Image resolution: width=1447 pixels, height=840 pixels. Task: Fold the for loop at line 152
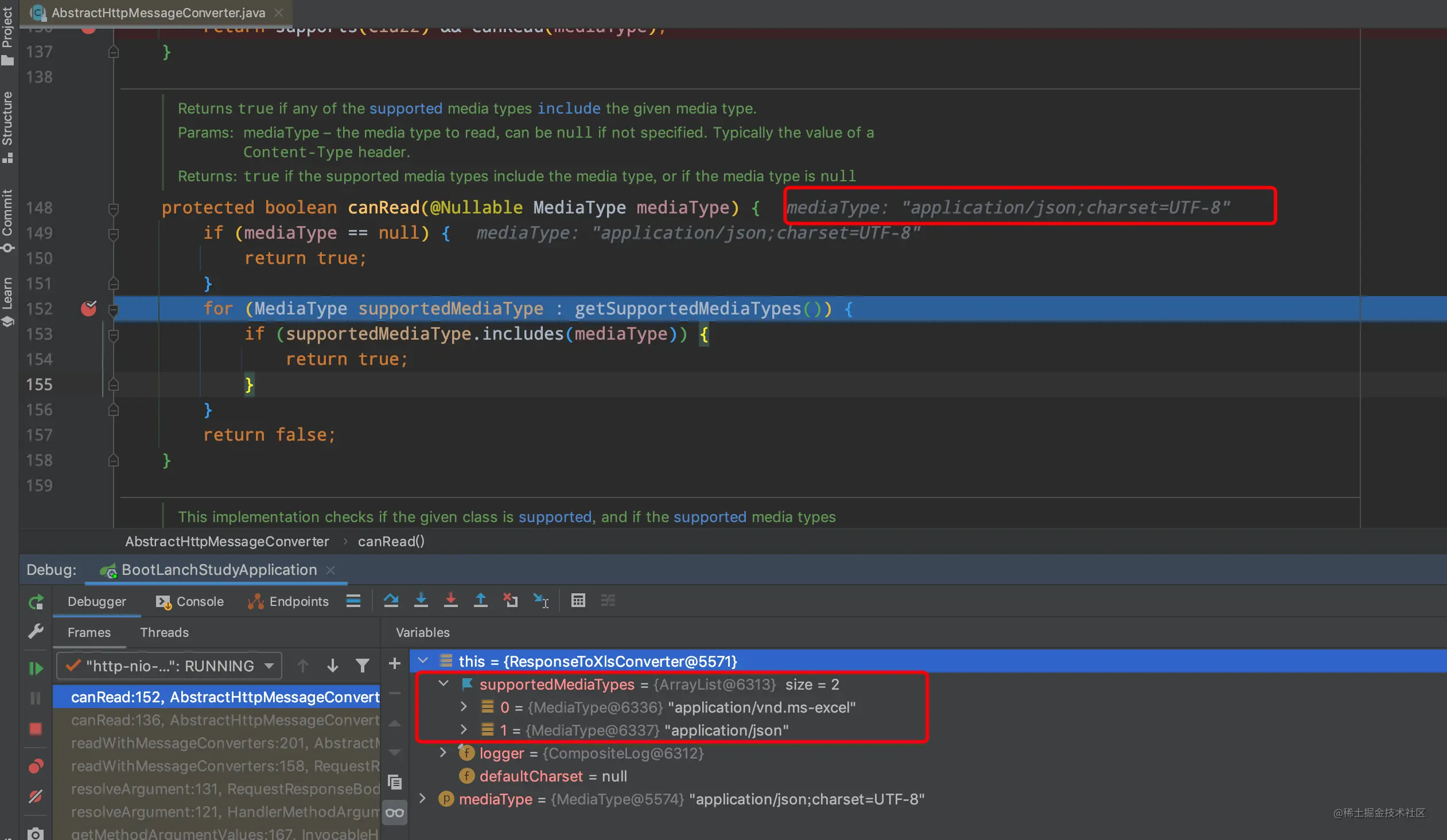(x=114, y=310)
